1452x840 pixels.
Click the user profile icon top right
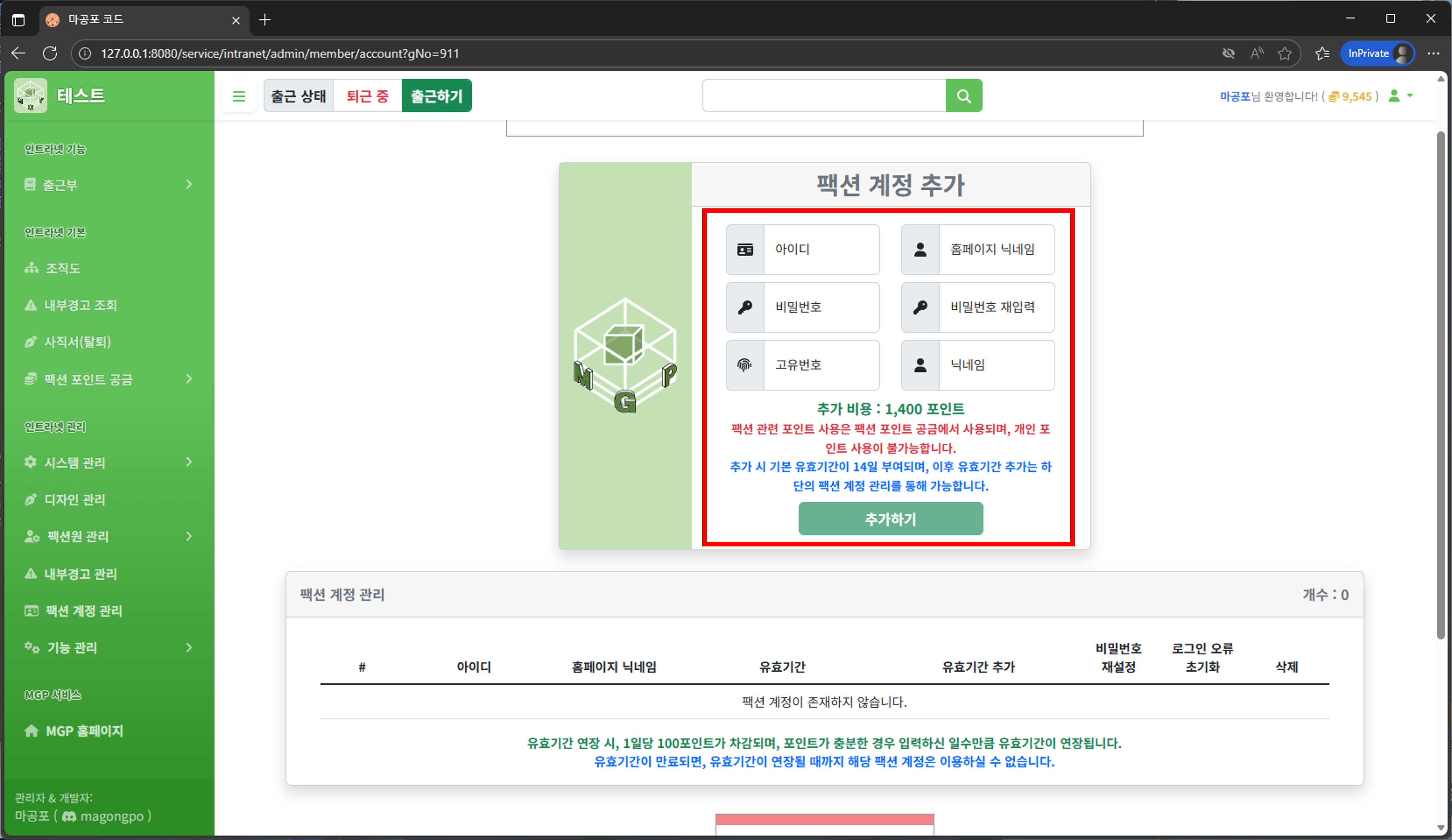click(x=1394, y=96)
